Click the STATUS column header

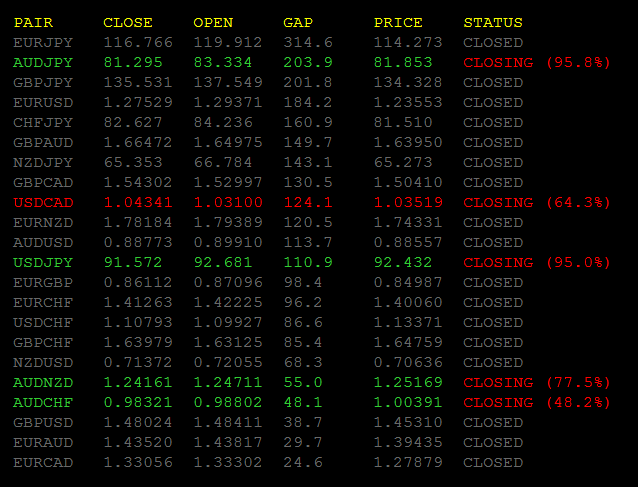point(493,22)
